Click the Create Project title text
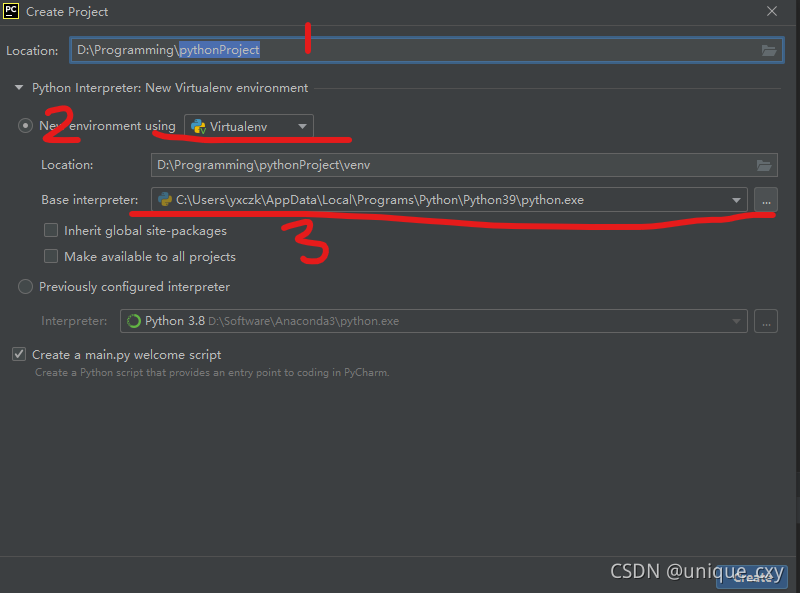 (67, 12)
